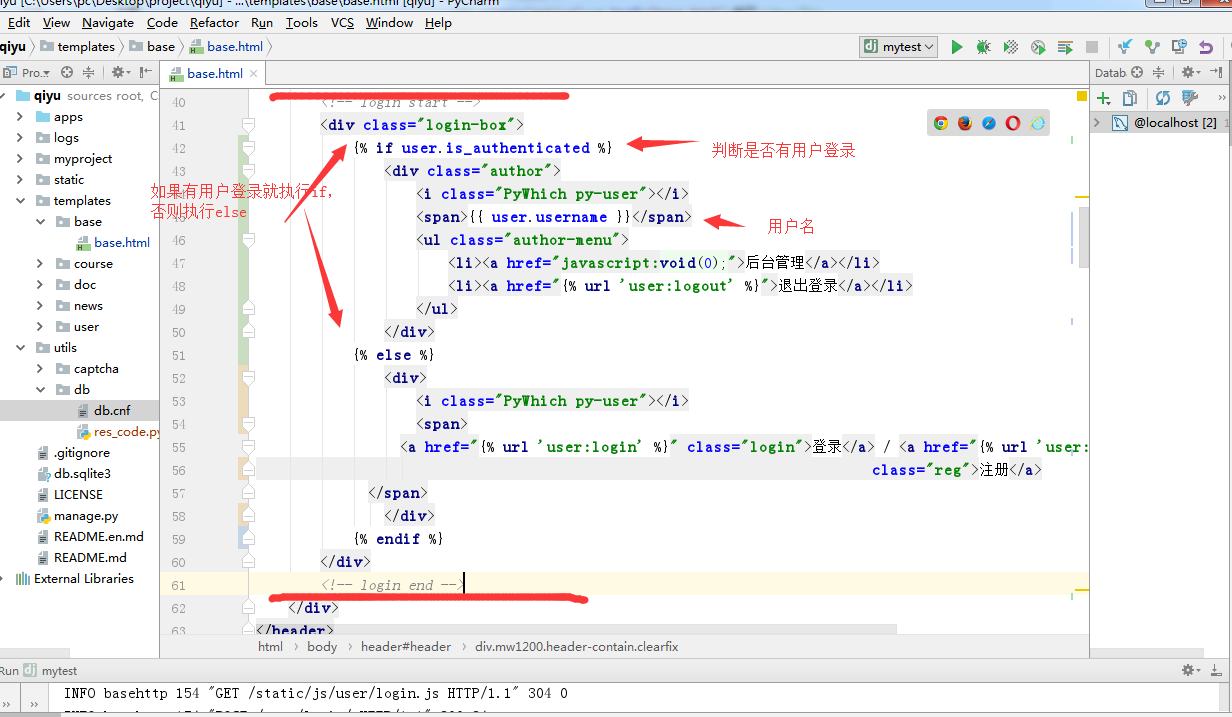Viewport: 1232px width, 717px height.
Task: Open data source properties wrench icon
Action: [1190, 98]
